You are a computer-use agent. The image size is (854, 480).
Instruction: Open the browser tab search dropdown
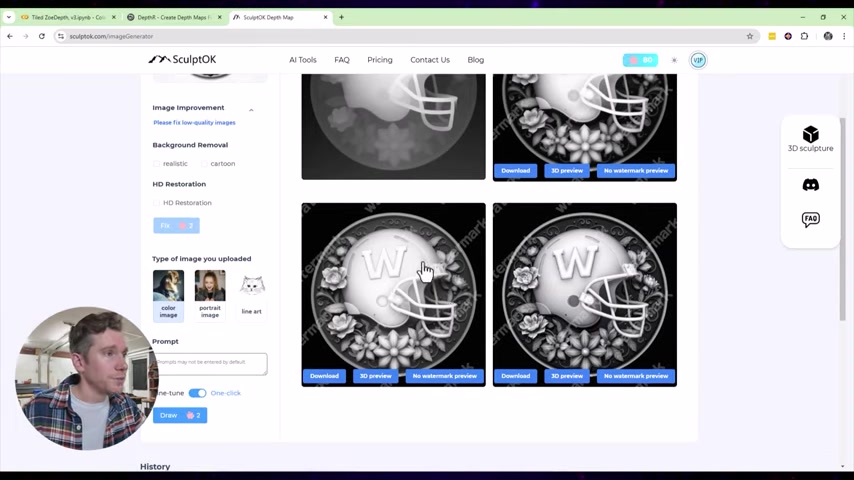9,17
